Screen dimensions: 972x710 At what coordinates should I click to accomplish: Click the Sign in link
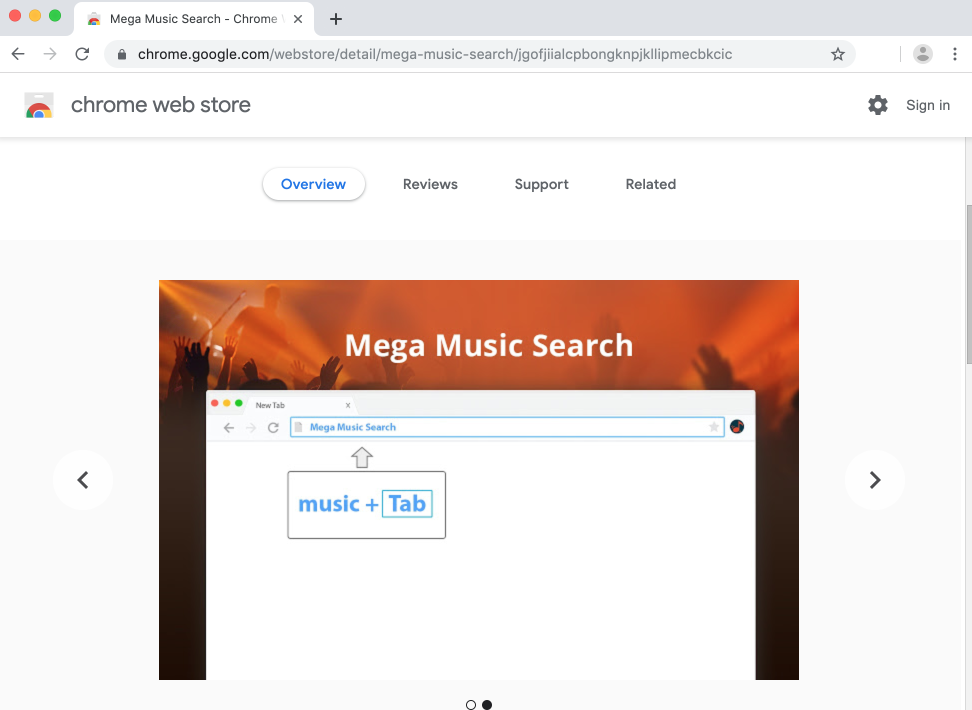click(927, 104)
